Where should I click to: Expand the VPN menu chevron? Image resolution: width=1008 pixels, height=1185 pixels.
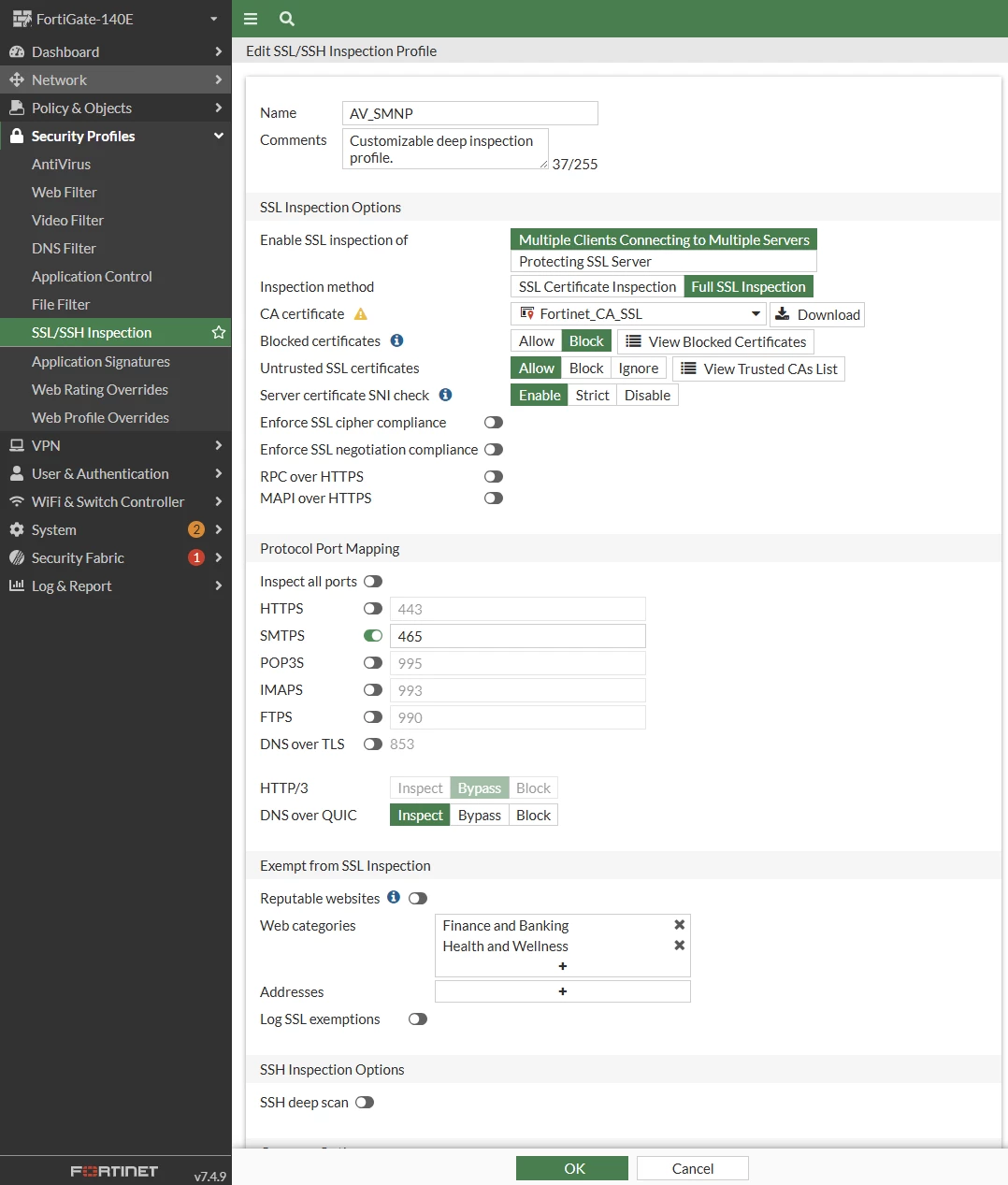click(218, 445)
